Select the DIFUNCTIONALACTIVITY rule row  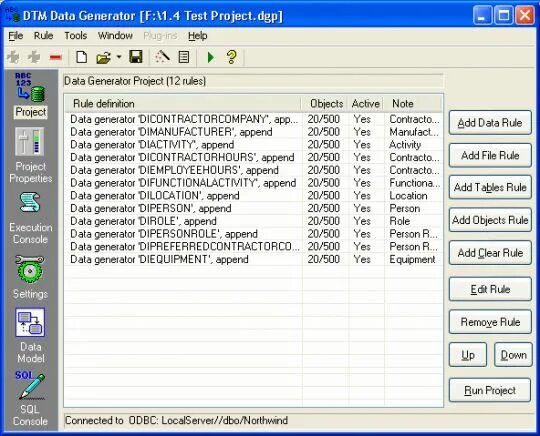point(253,183)
